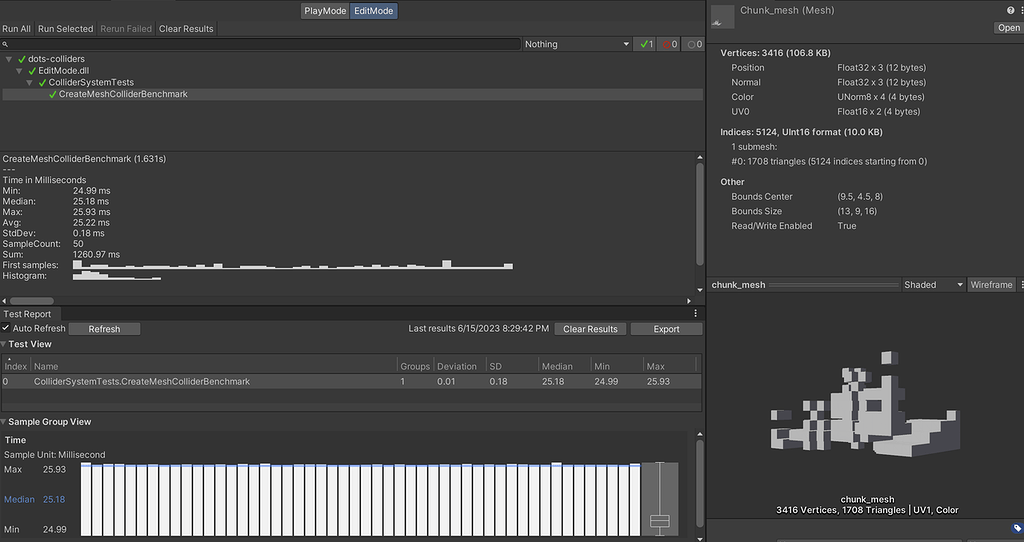This screenshot has width=1024, height=542.
Task: Click the Export button
Action: pos(666,328)
